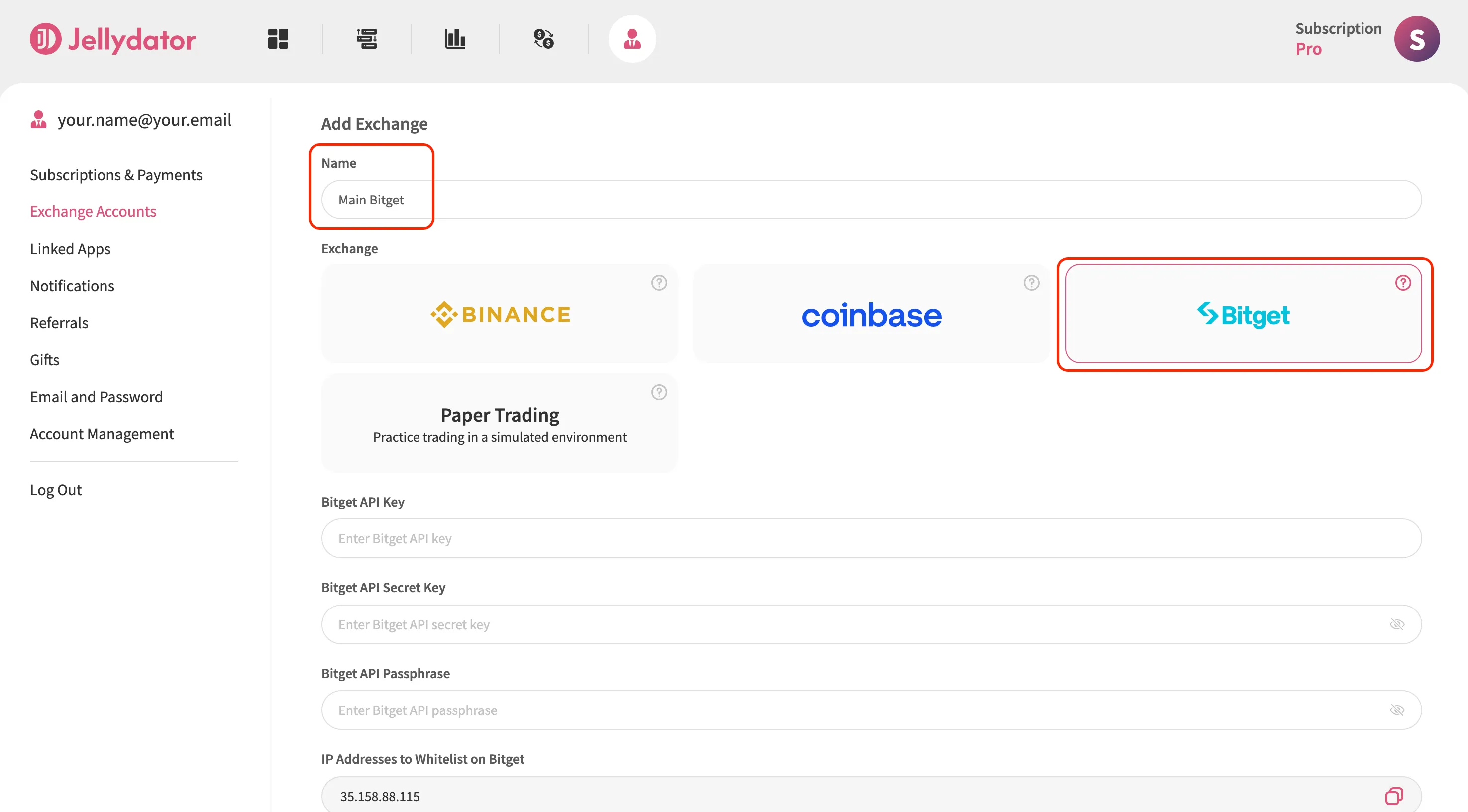Open Referrals page
1468x812 pixels.
tap(59, 322)
